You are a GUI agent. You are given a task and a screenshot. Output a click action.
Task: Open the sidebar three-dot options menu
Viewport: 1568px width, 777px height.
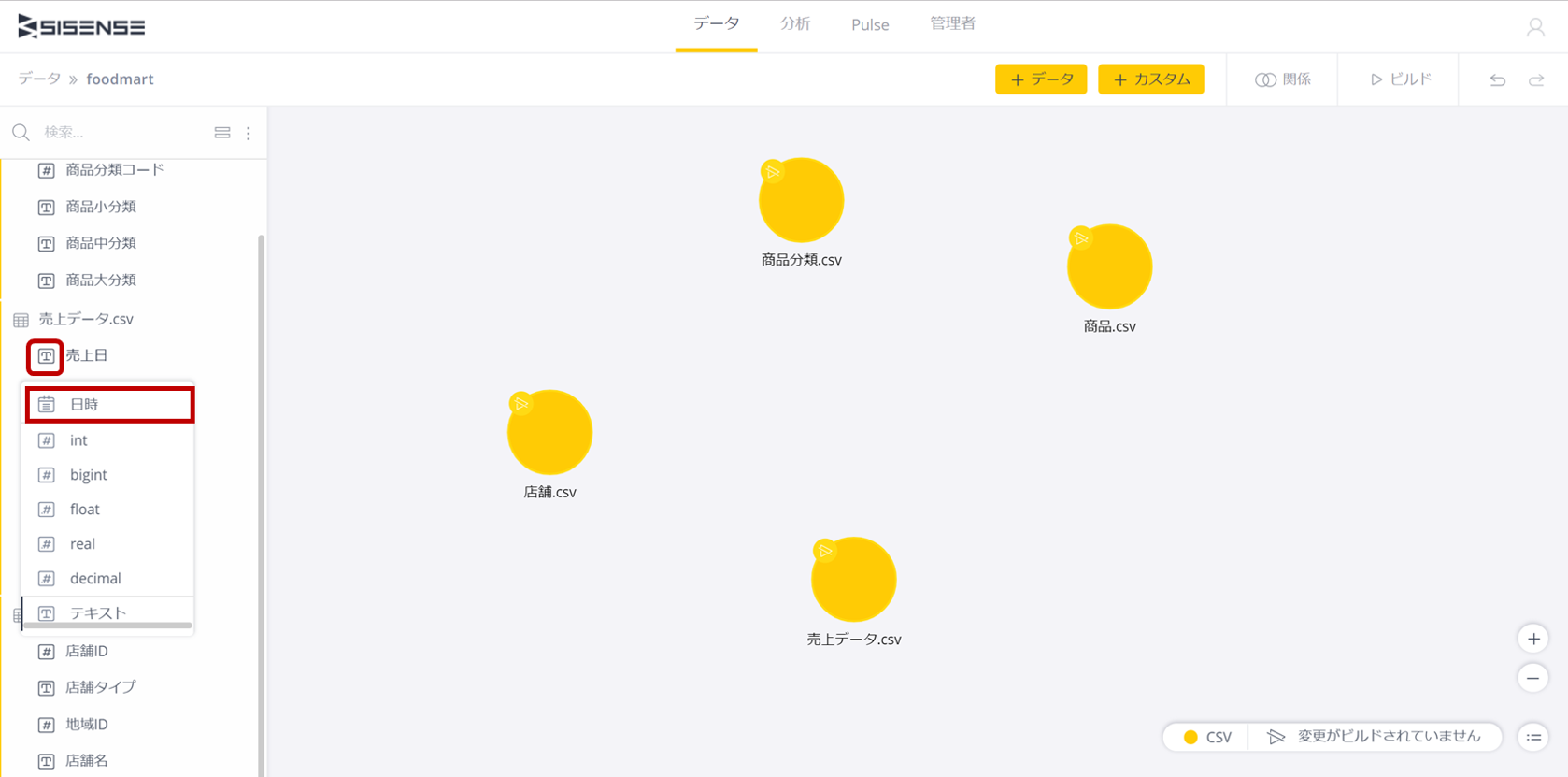pos(249,133)
